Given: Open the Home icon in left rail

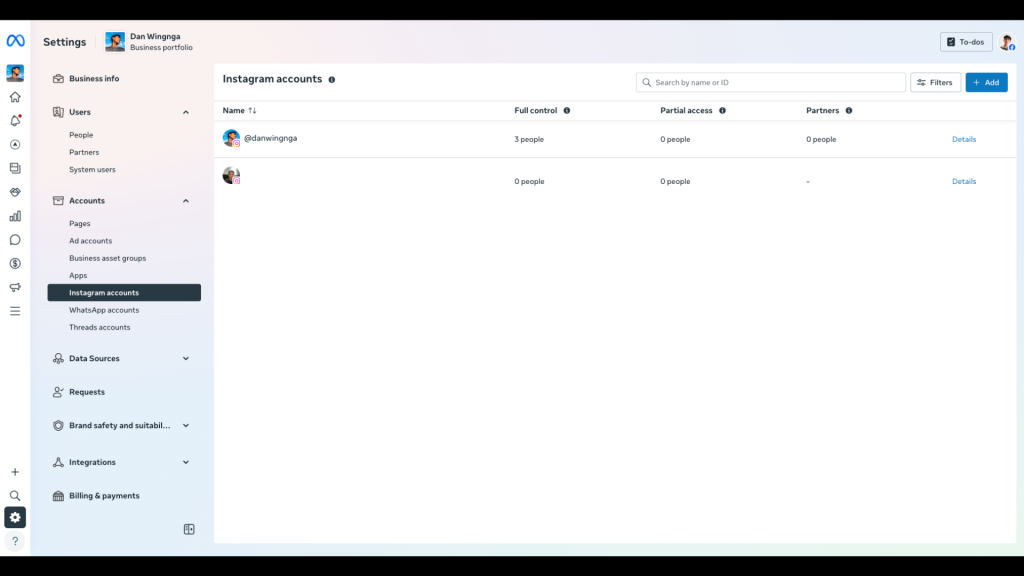Looking at the screenshot, I should [15, 97].
